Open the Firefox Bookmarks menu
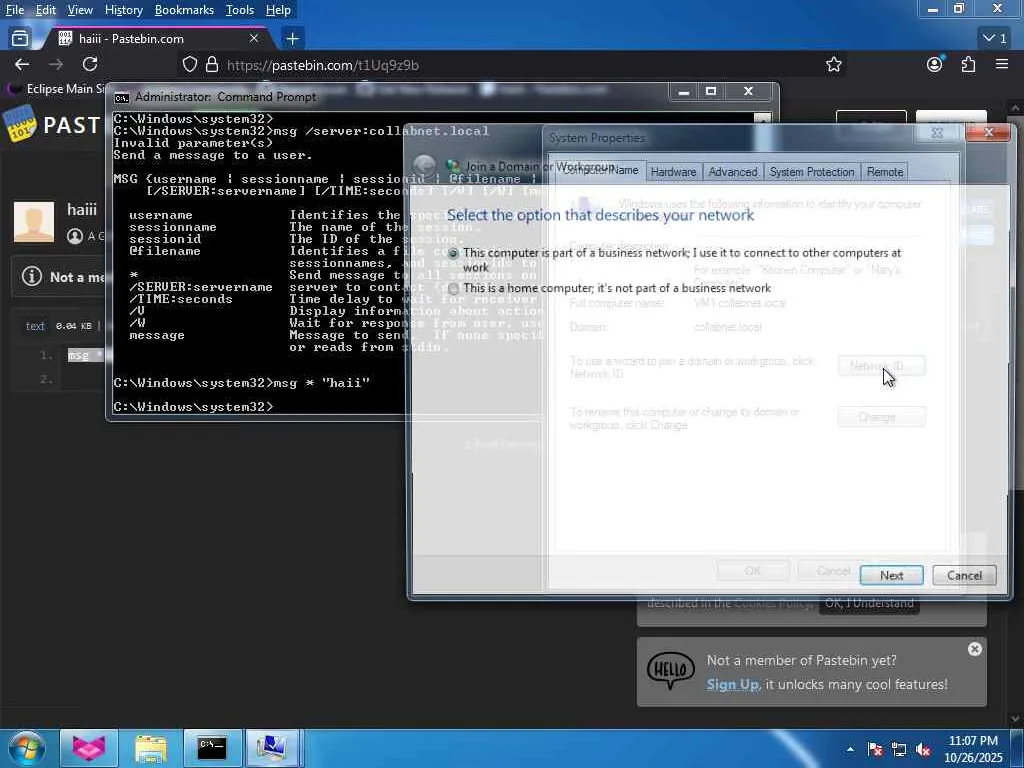Screen dimensions: 1024x768 click(184, 10)
